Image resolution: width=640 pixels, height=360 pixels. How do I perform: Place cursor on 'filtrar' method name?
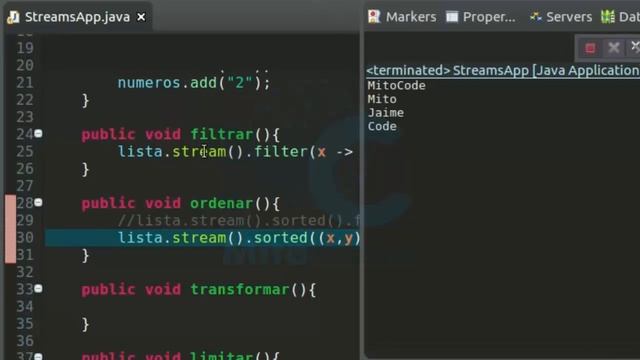point(222,134)
